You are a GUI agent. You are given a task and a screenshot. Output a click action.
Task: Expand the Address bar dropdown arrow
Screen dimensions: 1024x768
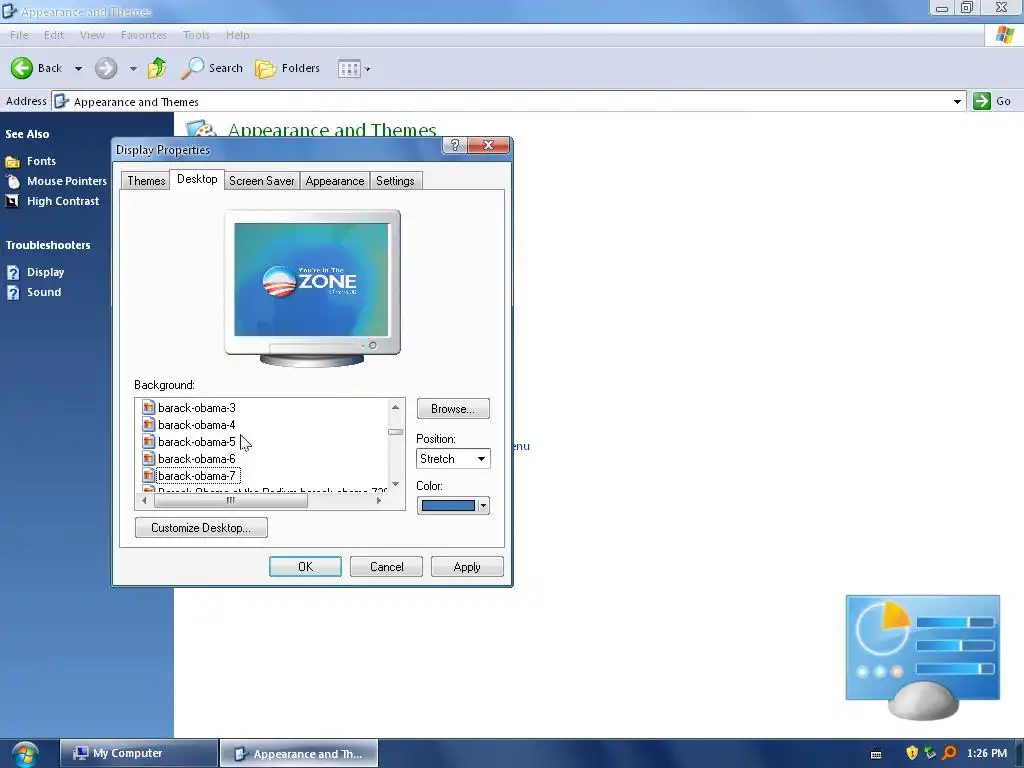(x=957, y=101)
